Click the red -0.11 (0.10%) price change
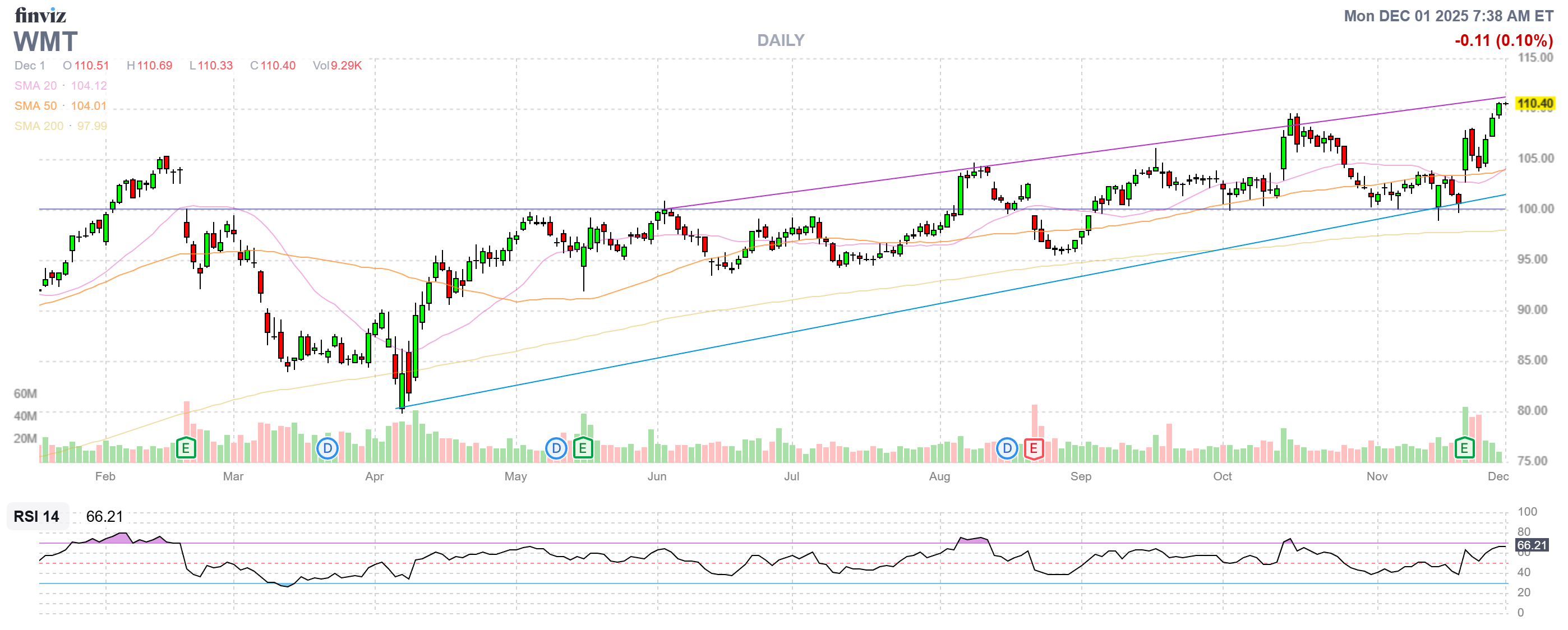 point(1503,41)
